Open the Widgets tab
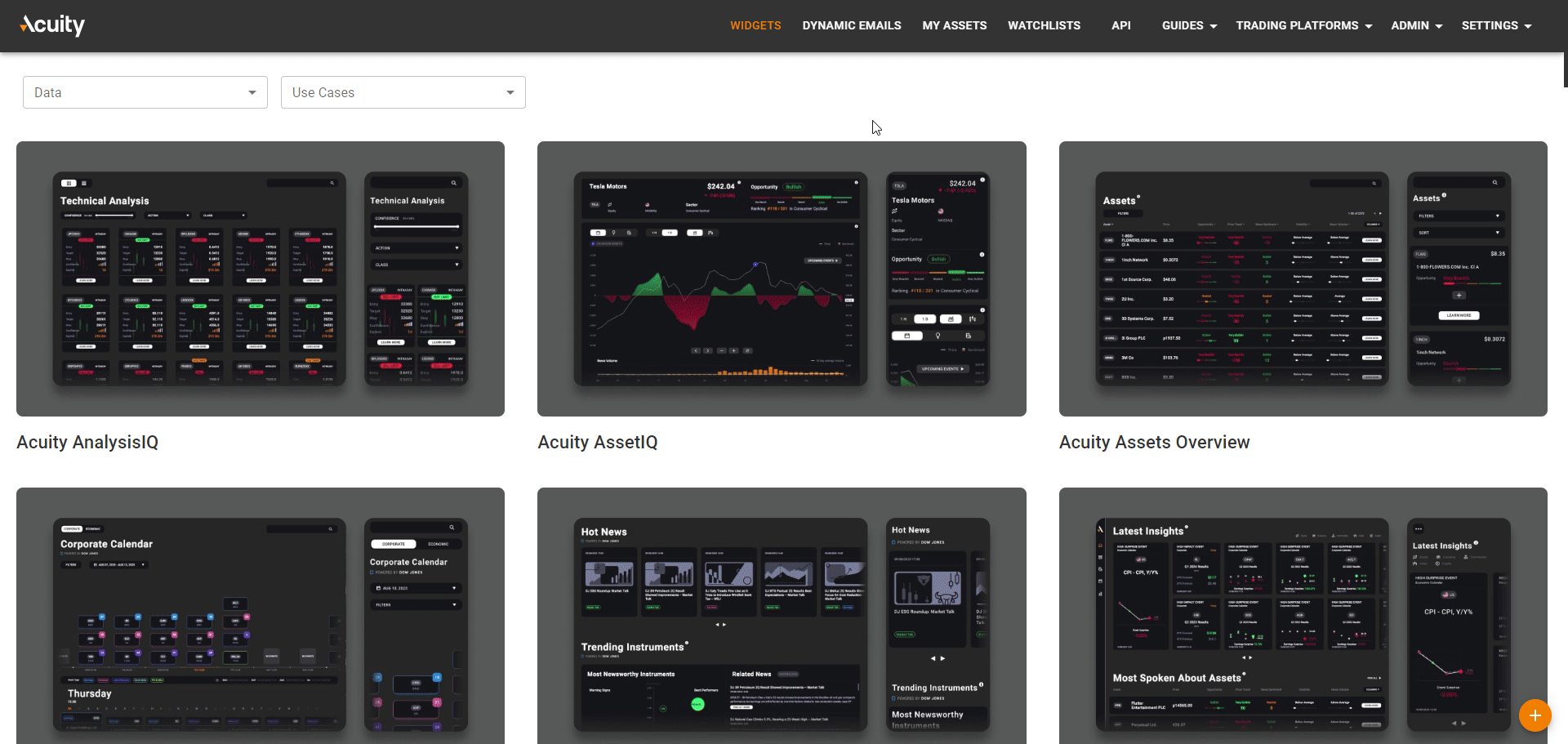Image resolution: width=1568 pixels, height=744 pixels. coord(755,25)
